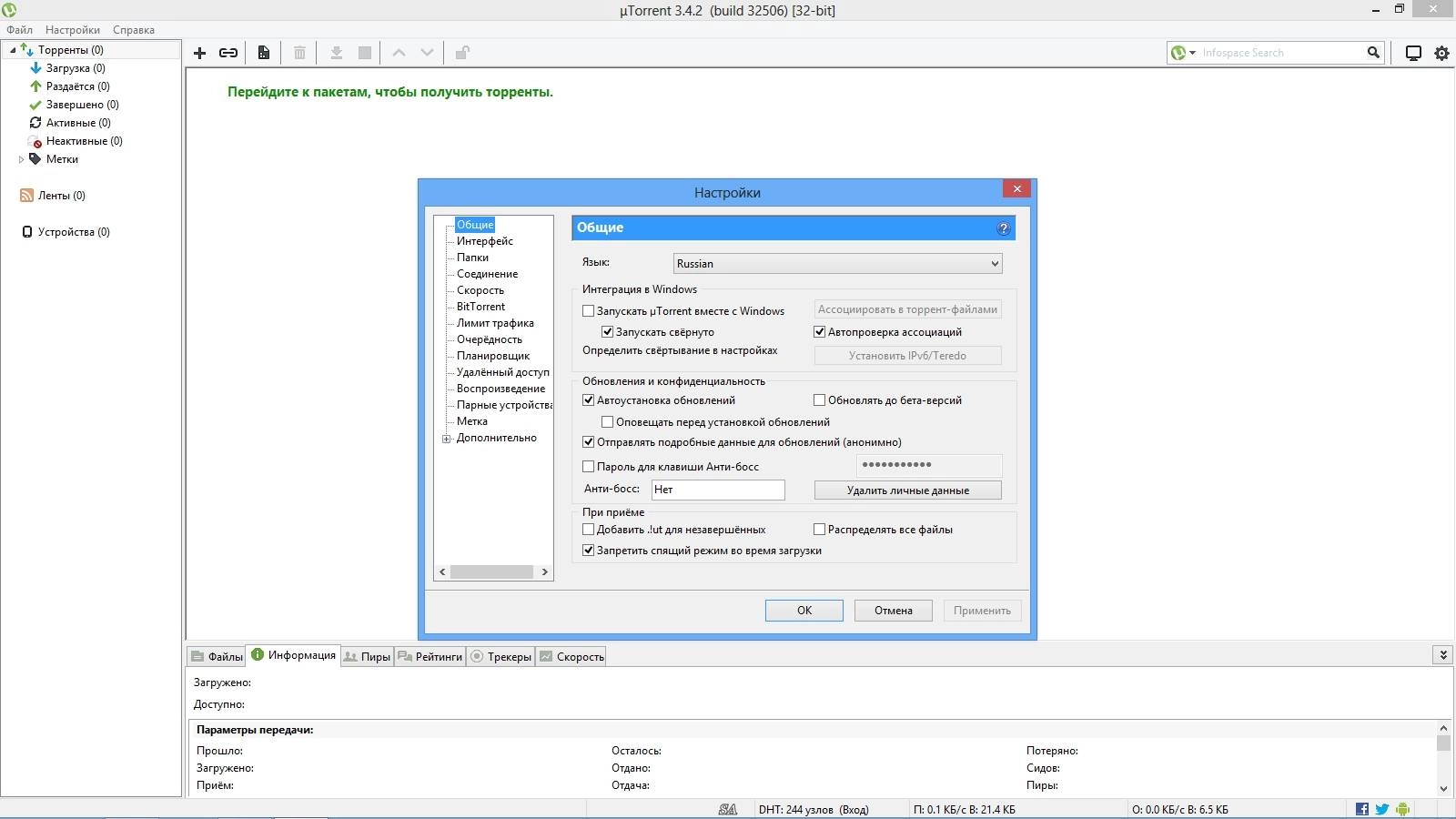The height and width of the screenshot is (819, 1456).
Task: Enable launching µTorrent together with Windows
Action: (x=589, y=310)
